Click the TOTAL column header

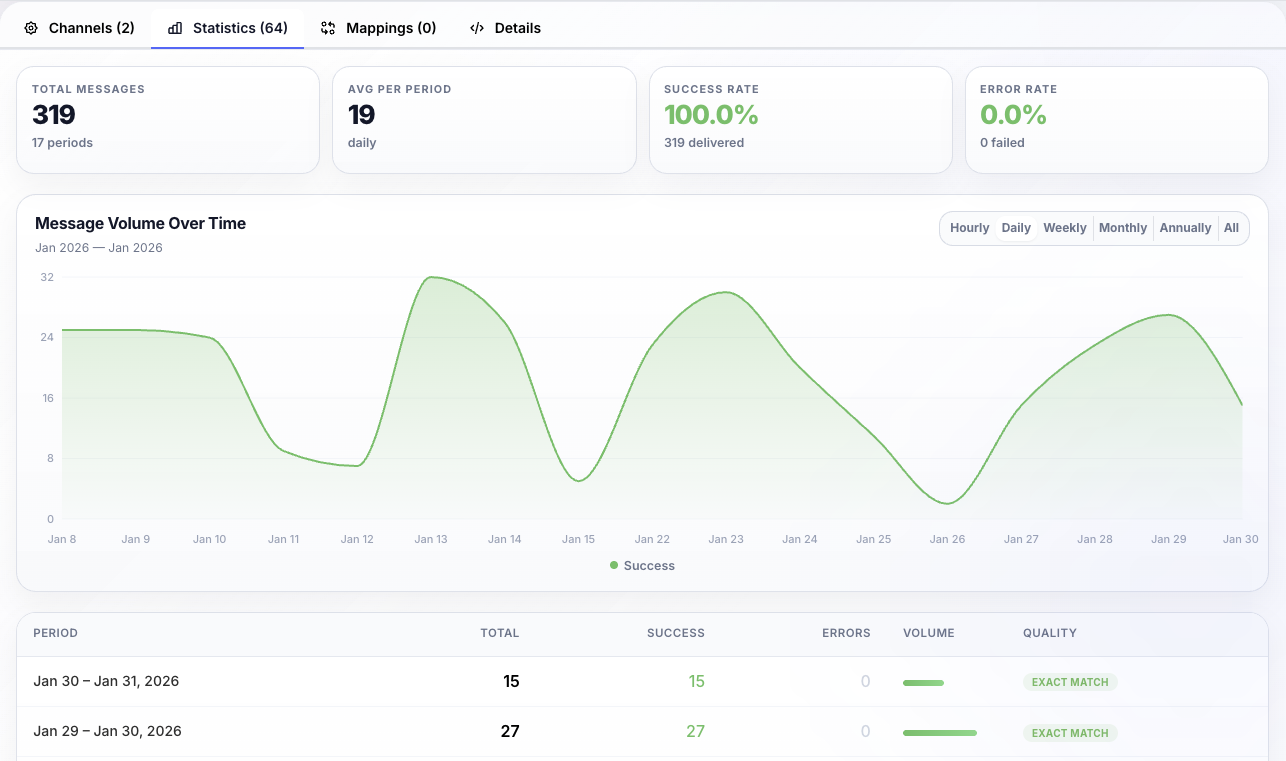[x=500, y=633]
